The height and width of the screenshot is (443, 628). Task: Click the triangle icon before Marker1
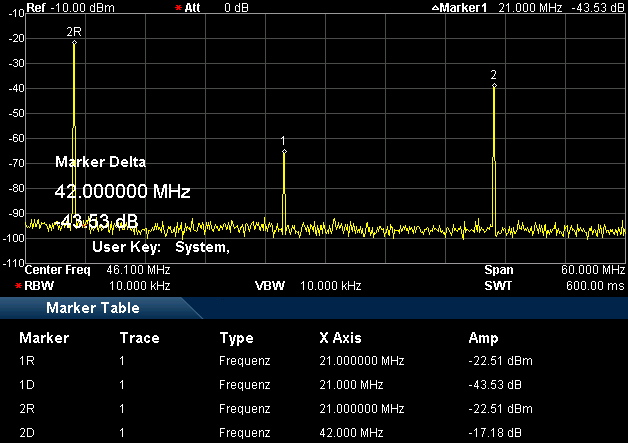click(x=435, y=7)
